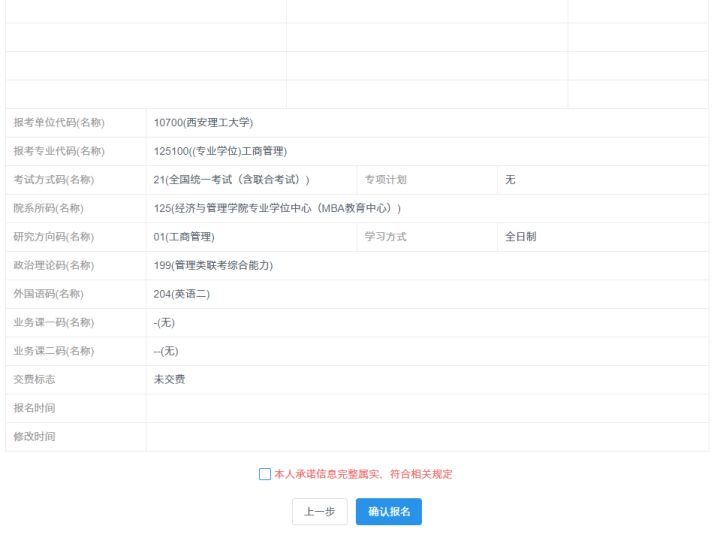Click the 修改时间 label

[34, 436]
